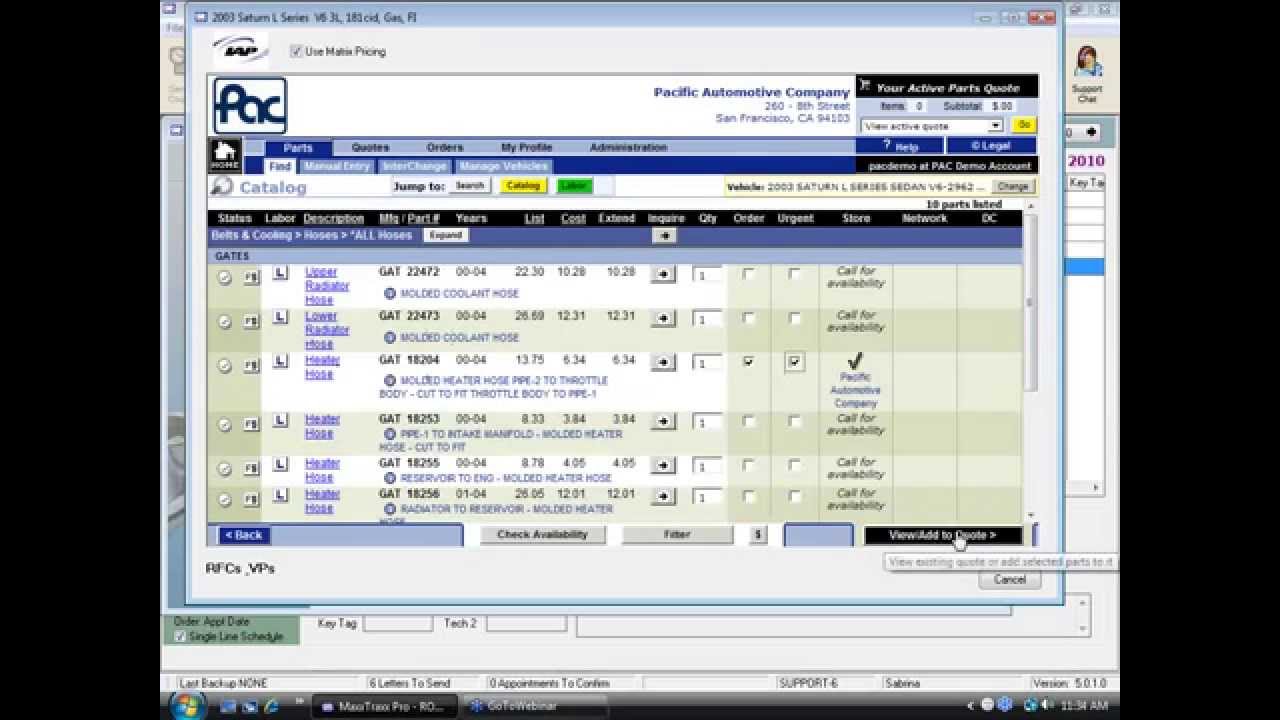Click the status icon for GAT 22473
Viewport: 1280px width, 720px height.
(x=225, y=322)
